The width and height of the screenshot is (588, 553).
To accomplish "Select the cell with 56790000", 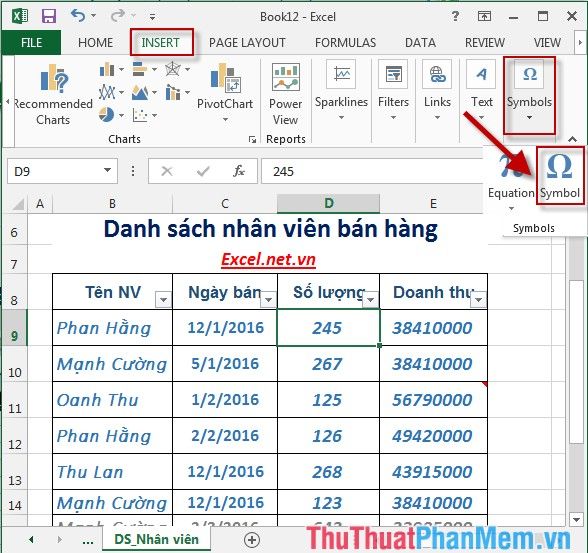I will tap(434, 400).
